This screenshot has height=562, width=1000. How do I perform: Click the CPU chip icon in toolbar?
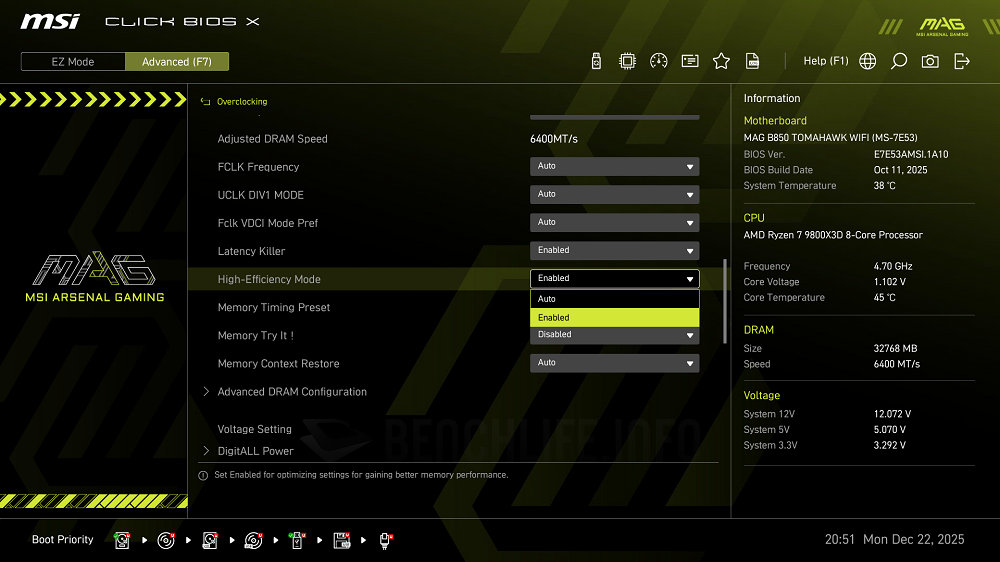tap(627, 61)
